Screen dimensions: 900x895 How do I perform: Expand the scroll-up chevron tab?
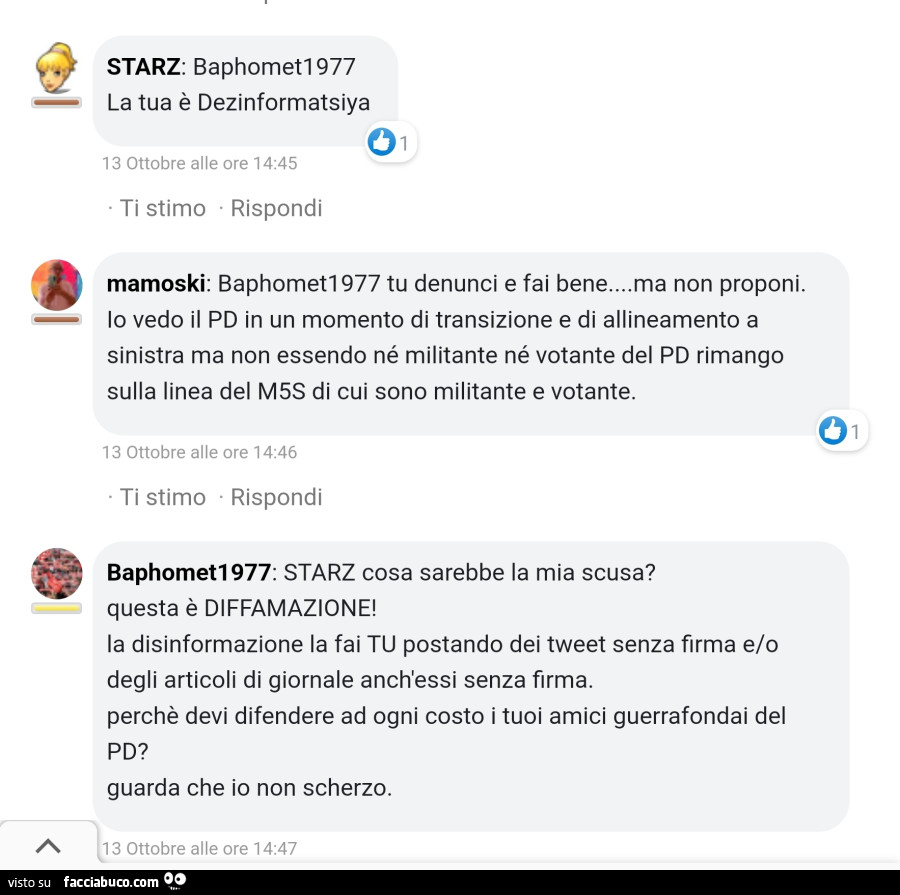(48, 845)
